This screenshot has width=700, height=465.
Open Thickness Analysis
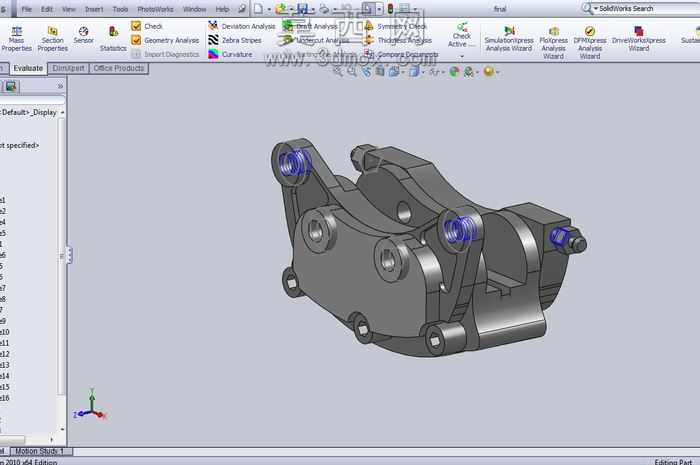[397, 40]
